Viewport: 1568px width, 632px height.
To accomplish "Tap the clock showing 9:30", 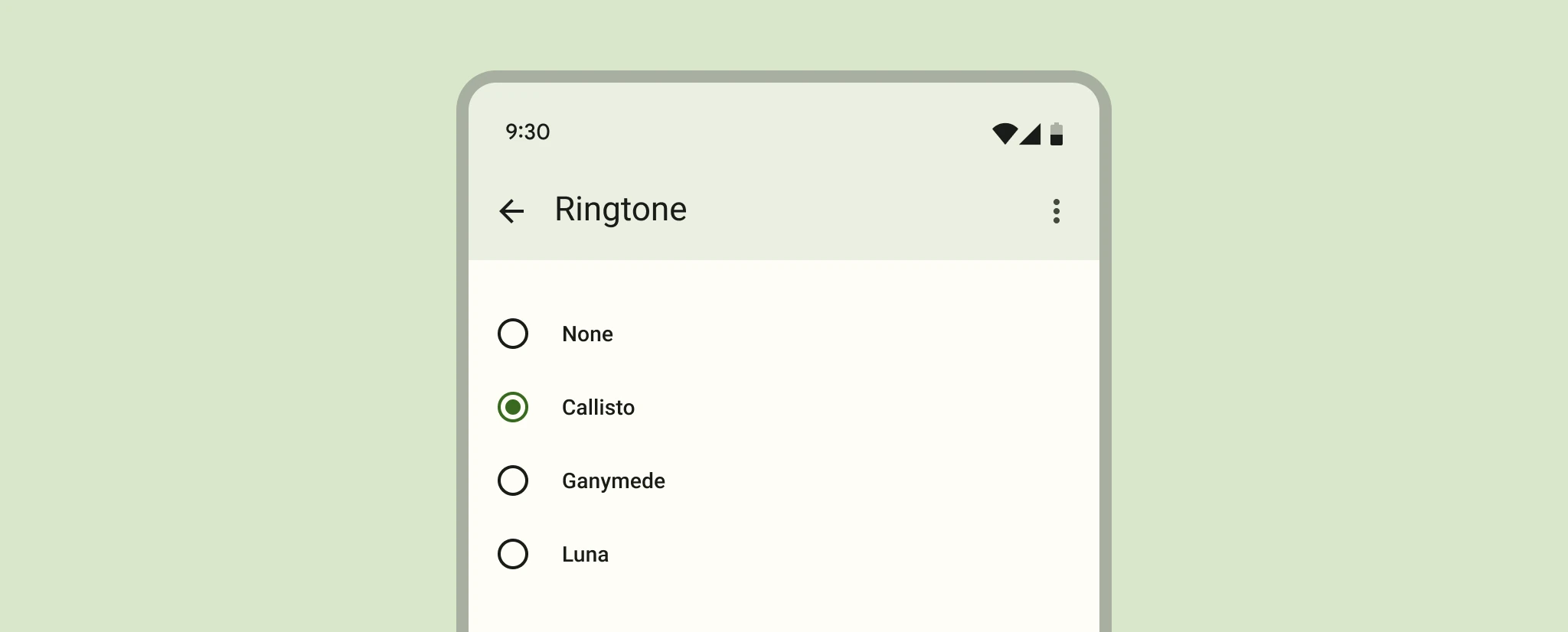I will [x=526, y=132].
